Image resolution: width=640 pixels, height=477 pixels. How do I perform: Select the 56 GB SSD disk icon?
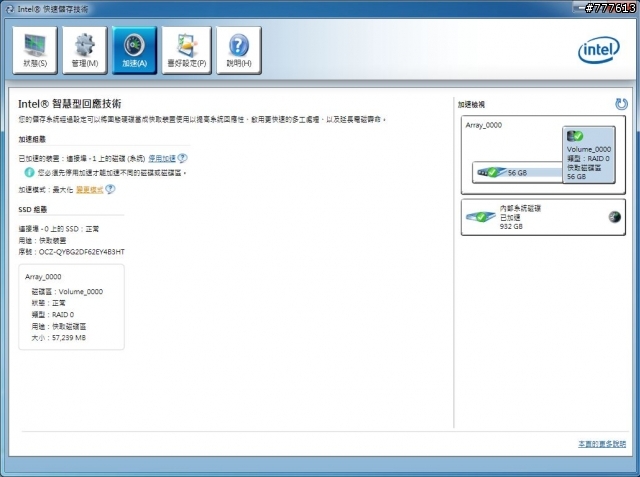(x=491, y=172)
